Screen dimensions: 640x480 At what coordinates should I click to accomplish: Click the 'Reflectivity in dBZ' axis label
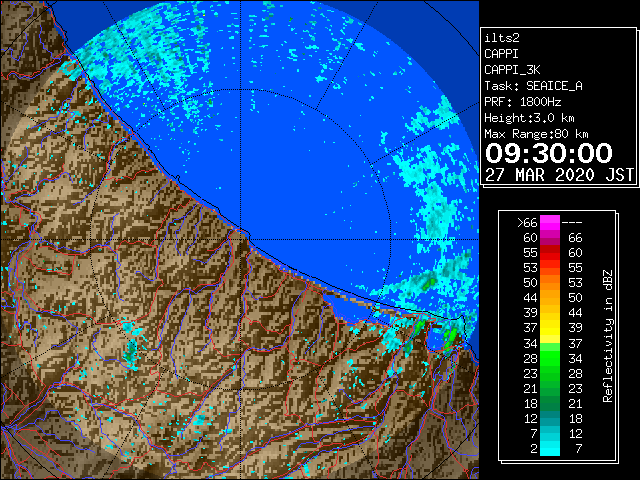608,336
